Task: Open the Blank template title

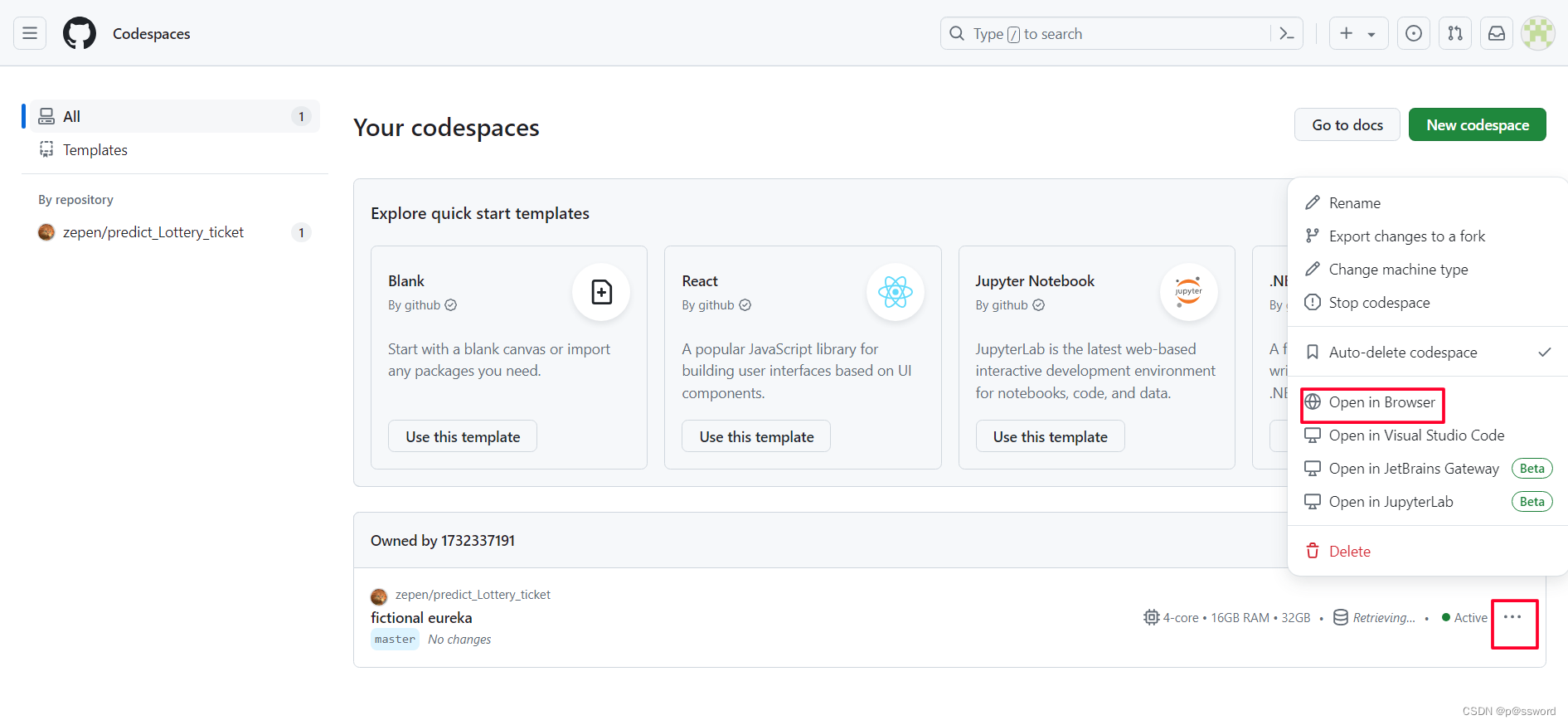Action: tap(406, 281)
